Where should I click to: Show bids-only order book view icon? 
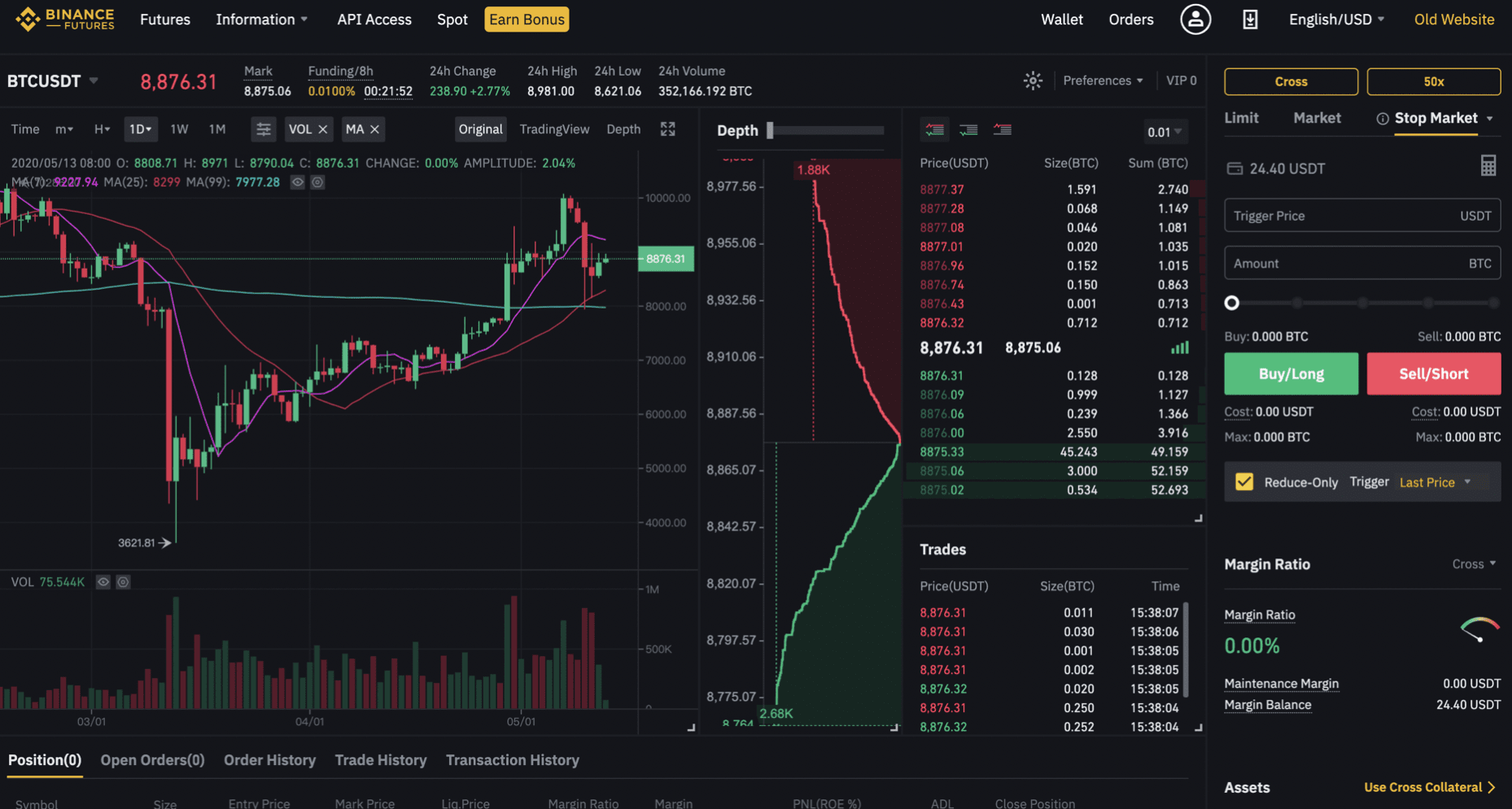(968, 129)
